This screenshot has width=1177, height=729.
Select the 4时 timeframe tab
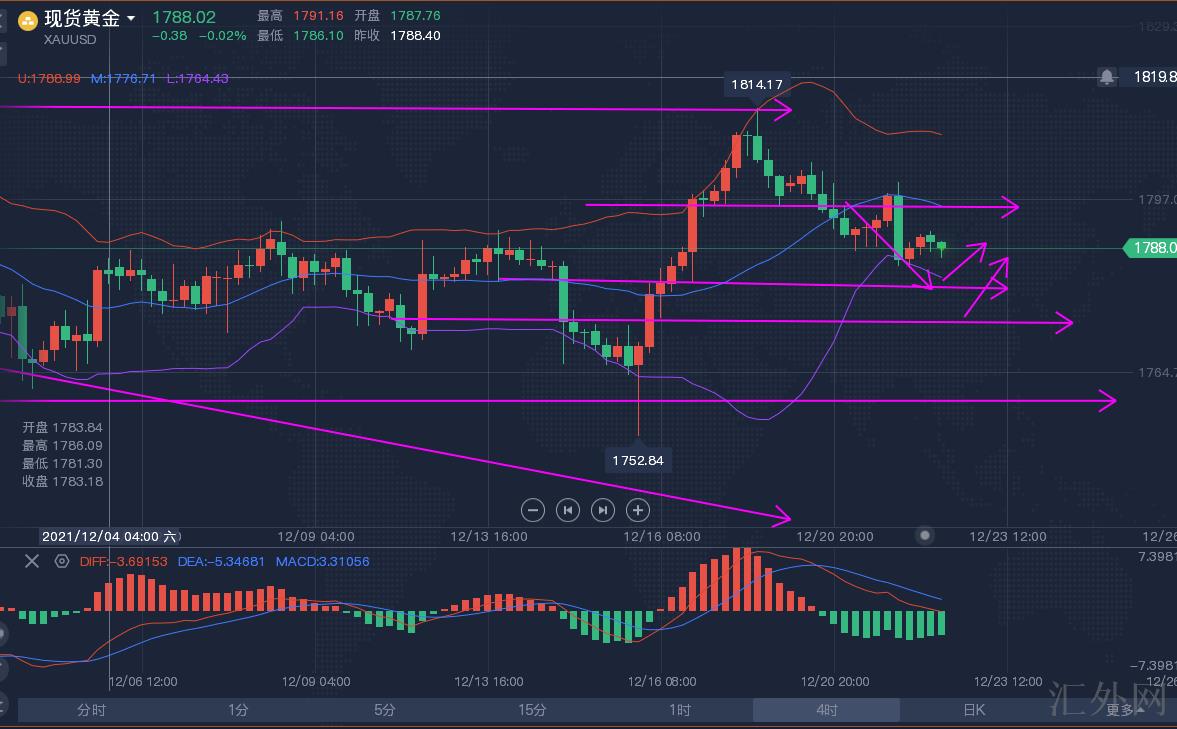[826, 710]
